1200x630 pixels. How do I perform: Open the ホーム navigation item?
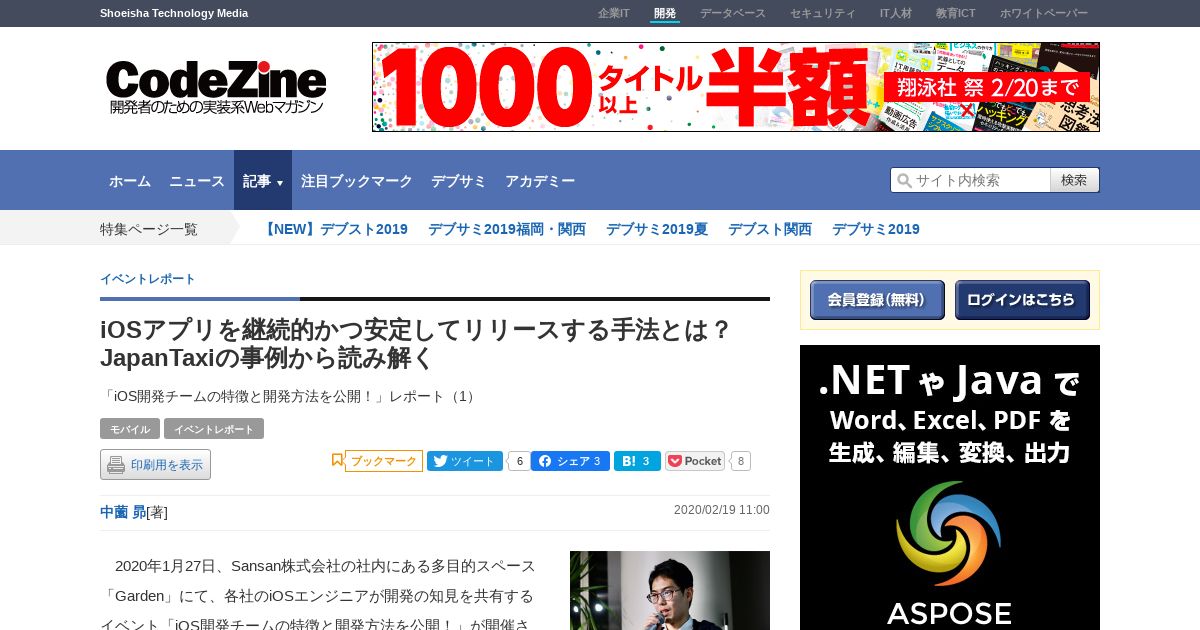pyautogui.click(x=130, y=181)
